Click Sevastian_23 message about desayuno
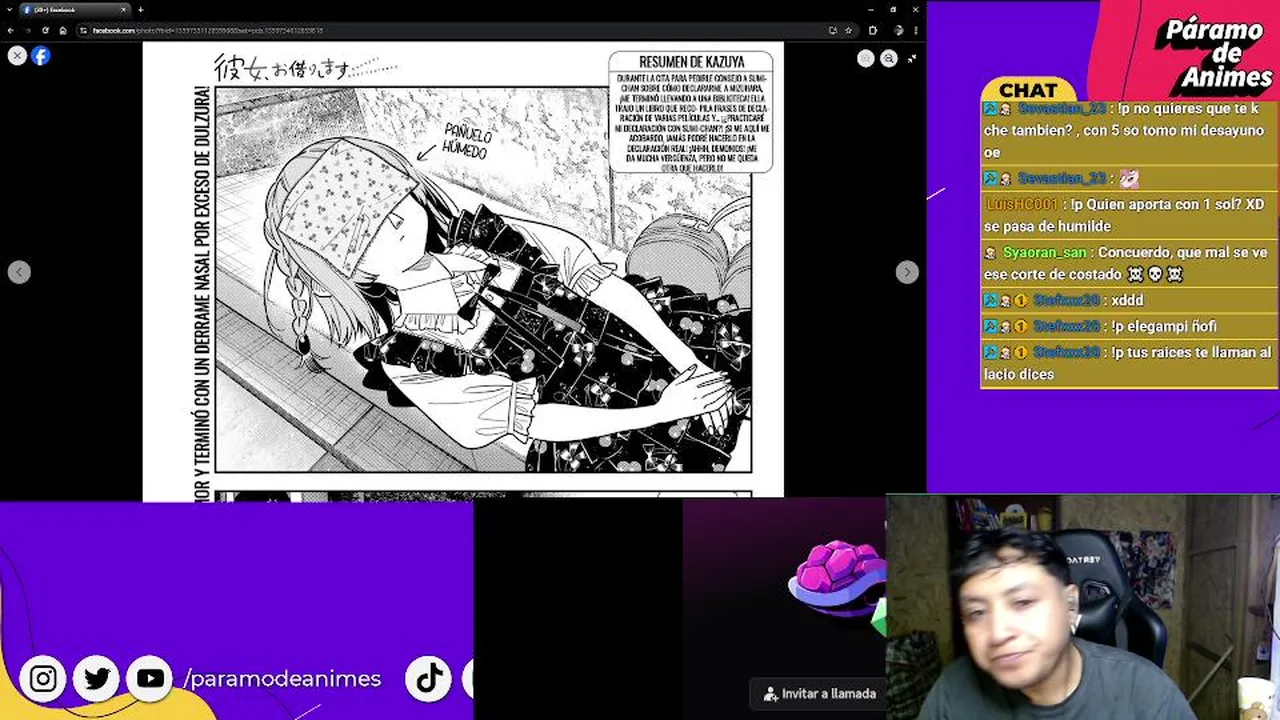 [1128, 130]
